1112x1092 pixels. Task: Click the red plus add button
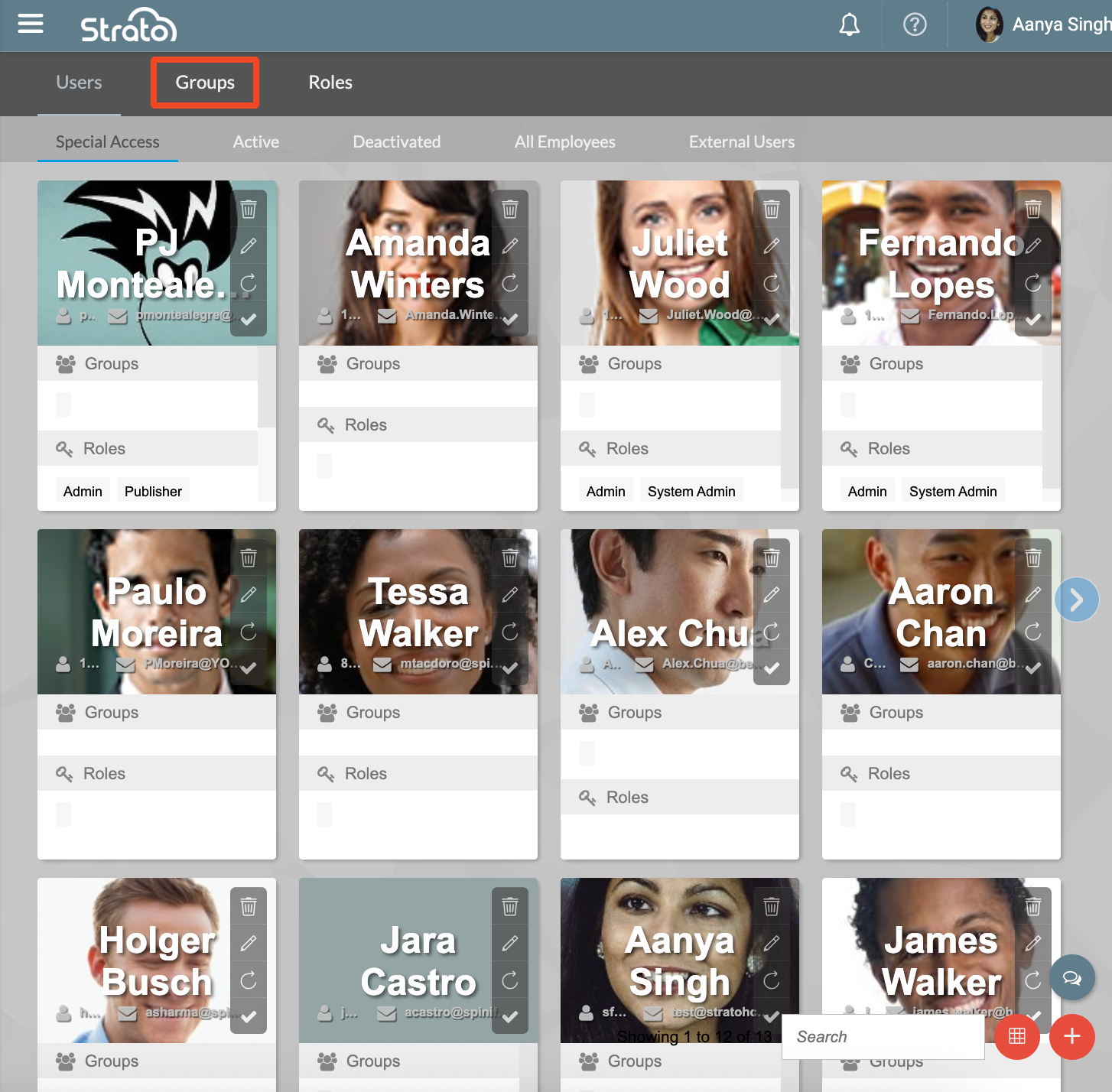[1072, 1036]
